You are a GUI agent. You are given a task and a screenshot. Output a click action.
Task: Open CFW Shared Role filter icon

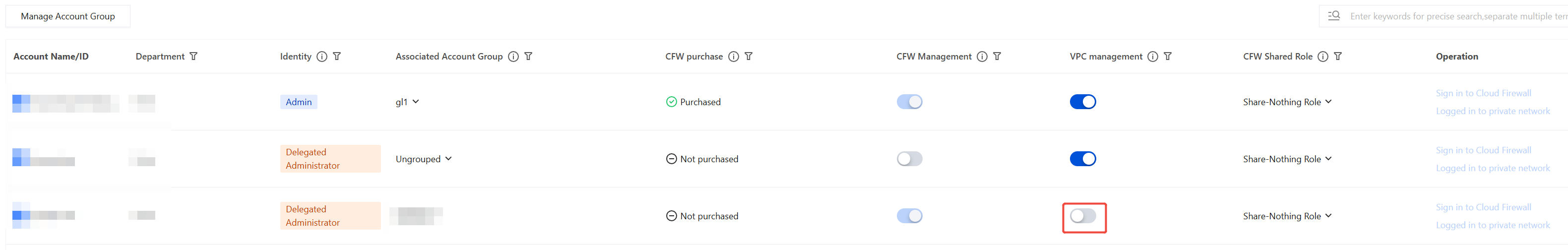1338,56
